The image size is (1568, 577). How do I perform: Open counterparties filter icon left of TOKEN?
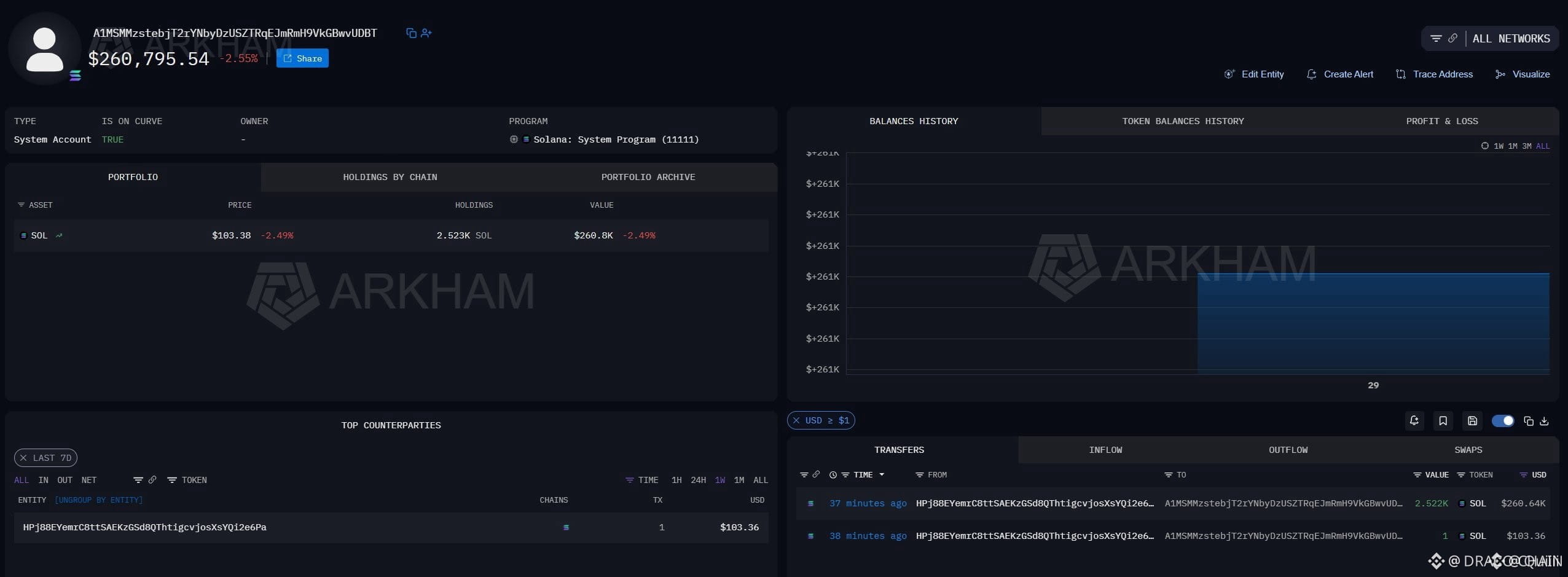[x=138, y=480]
